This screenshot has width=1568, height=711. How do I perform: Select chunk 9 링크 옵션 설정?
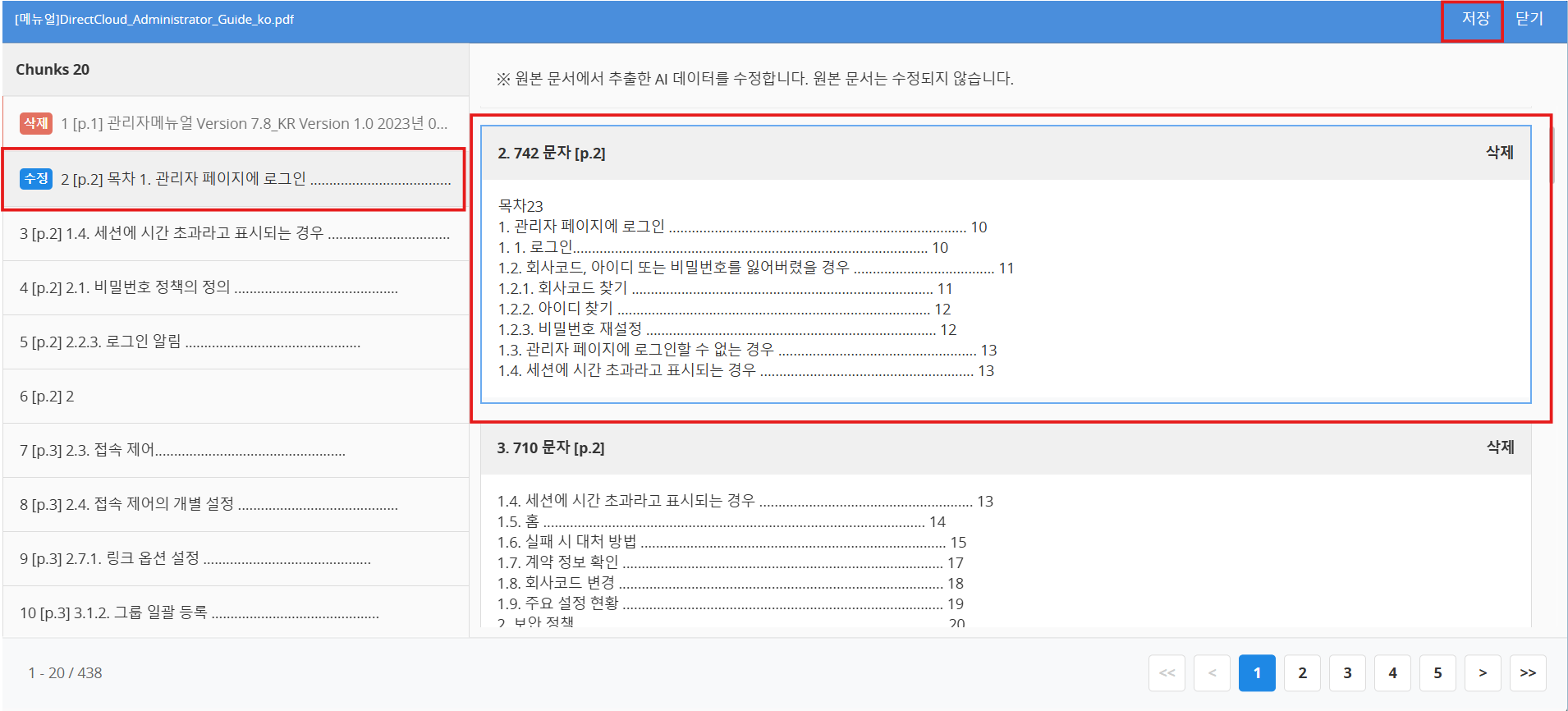point(235,558)
